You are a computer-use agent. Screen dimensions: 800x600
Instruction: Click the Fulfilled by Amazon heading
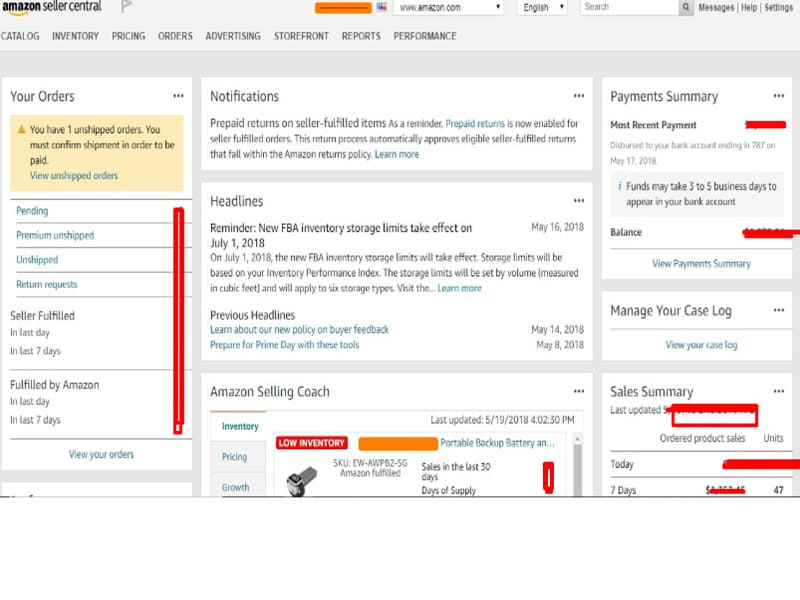(55, 385)
